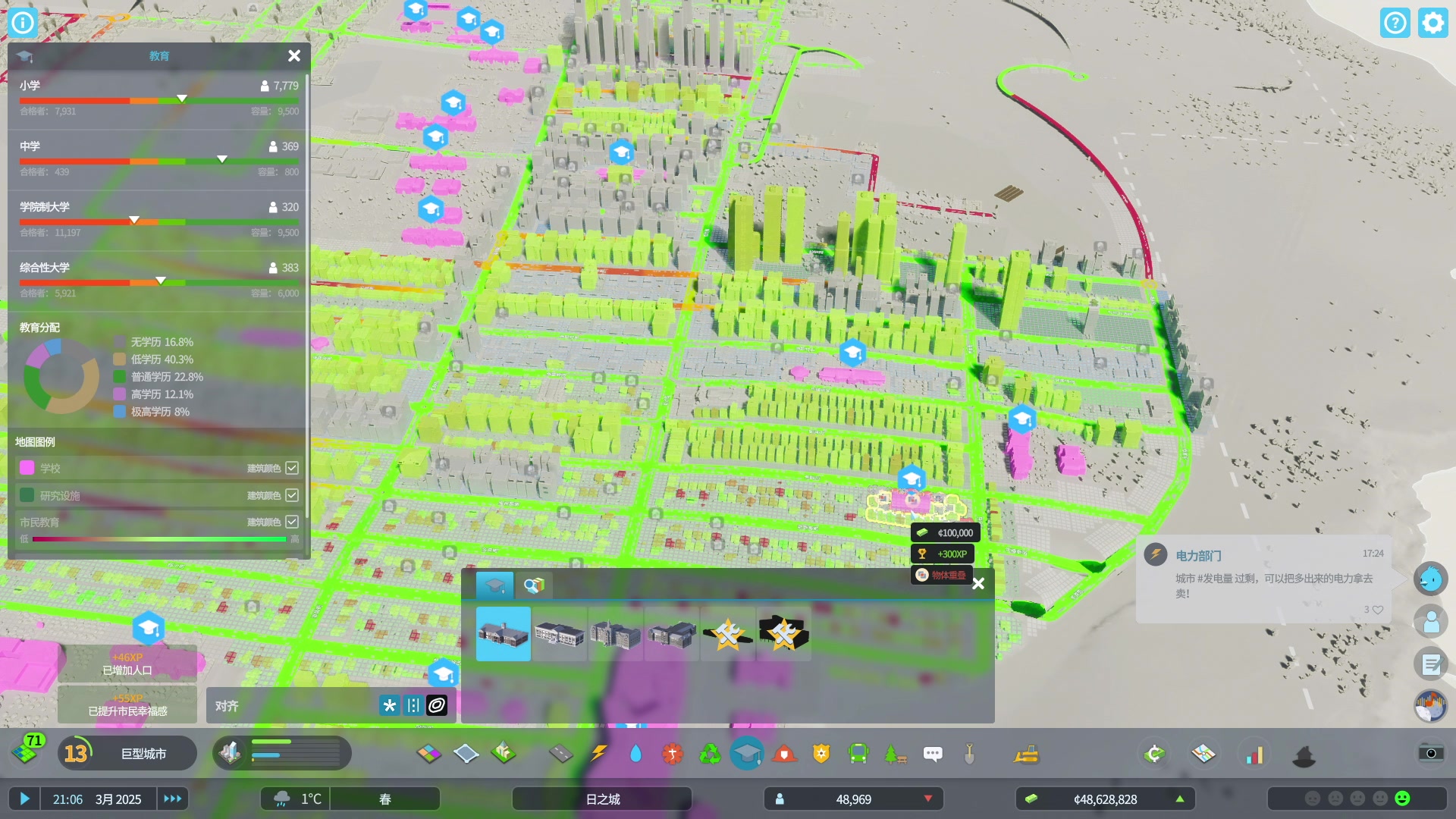Switch to the second school category tab
This screenshot has width=1456, height=819.
(534, 585)
